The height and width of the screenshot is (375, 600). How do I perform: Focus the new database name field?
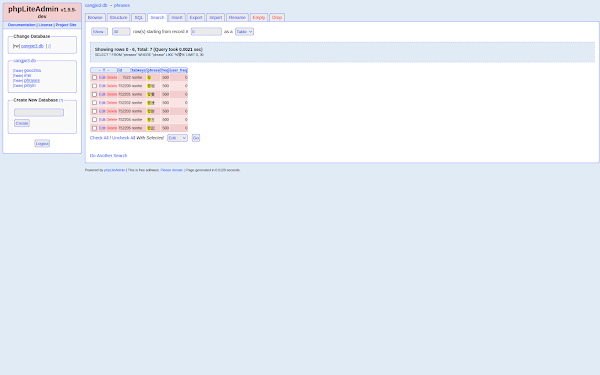[39, 112]
